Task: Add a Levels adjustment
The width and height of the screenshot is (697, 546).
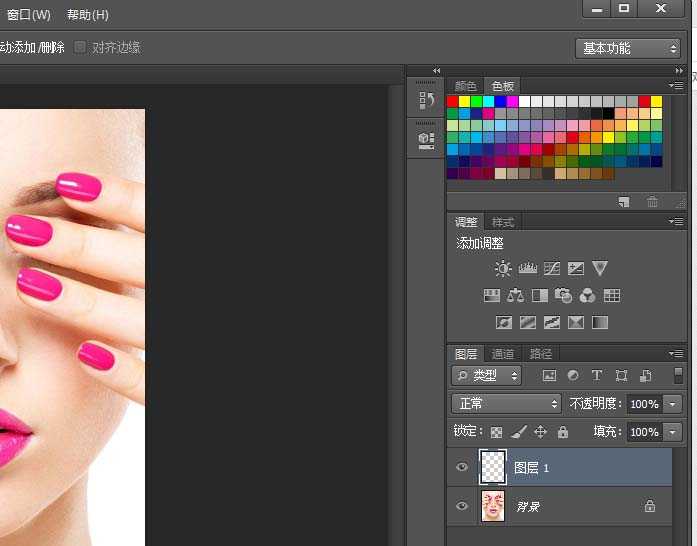Action: tap(528, 269)
